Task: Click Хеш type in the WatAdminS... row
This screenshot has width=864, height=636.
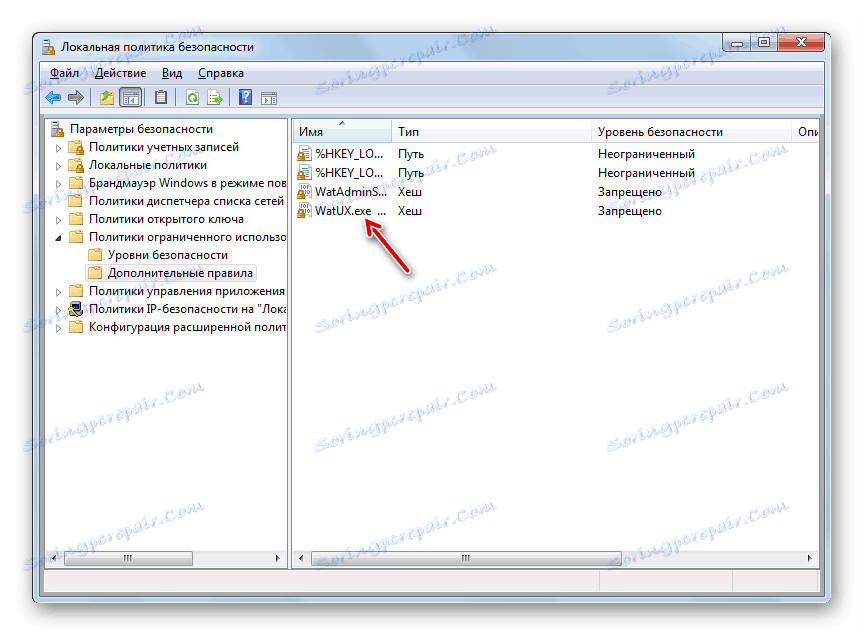Action: (x=410, y=192)
